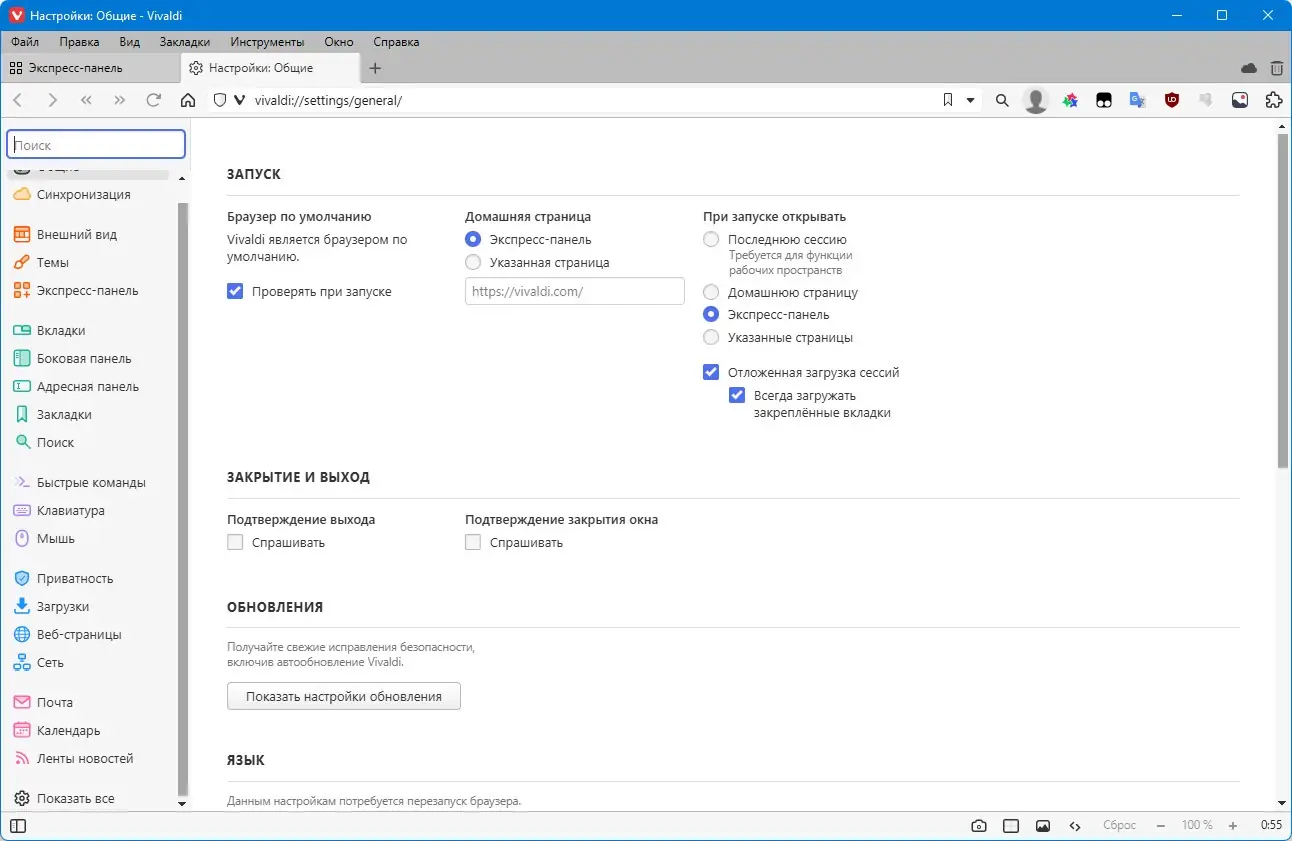Open the user profile avatar
The width and height of the screenshot is (1292, 841).
click(1036, 100)
